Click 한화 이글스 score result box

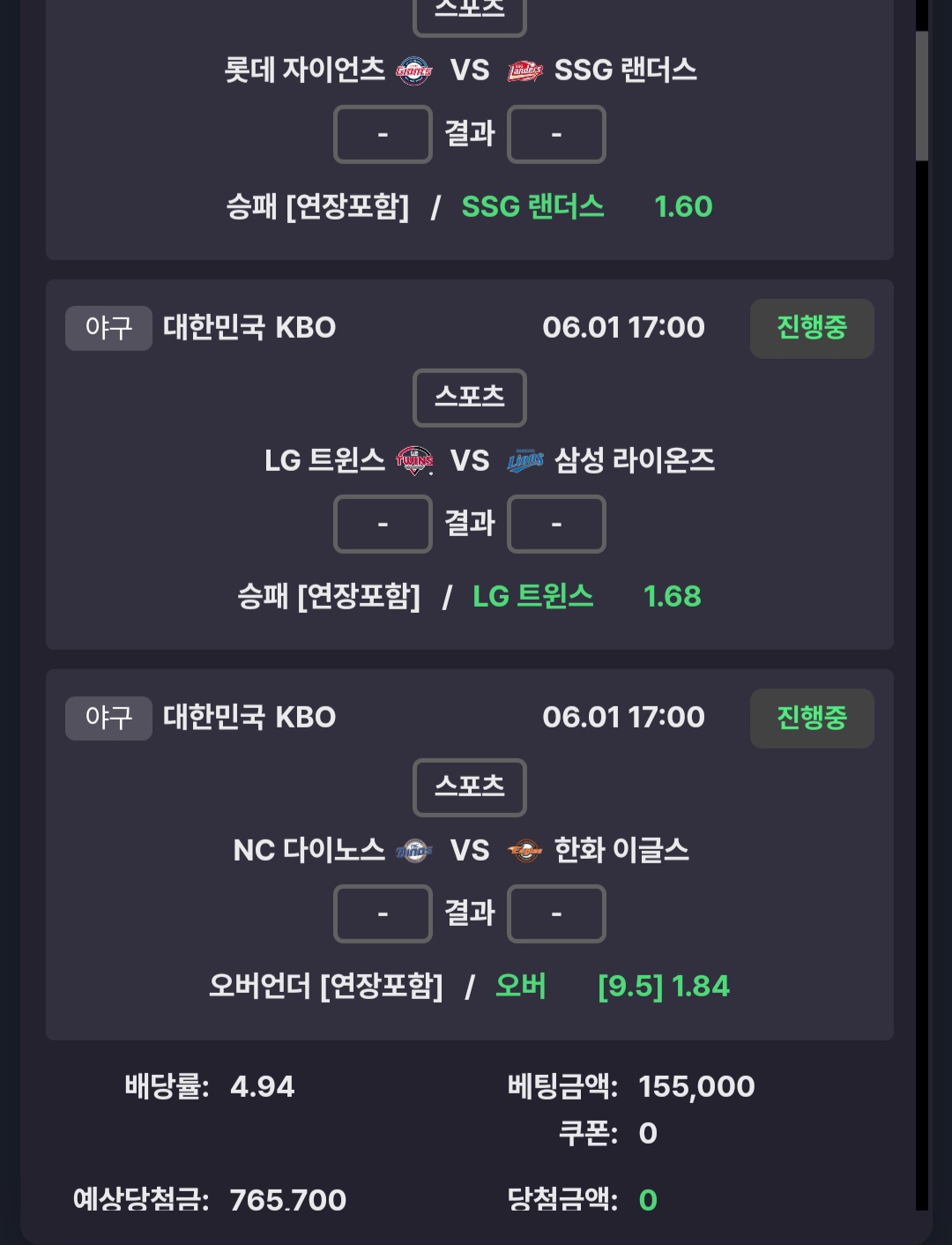(556, 913)
